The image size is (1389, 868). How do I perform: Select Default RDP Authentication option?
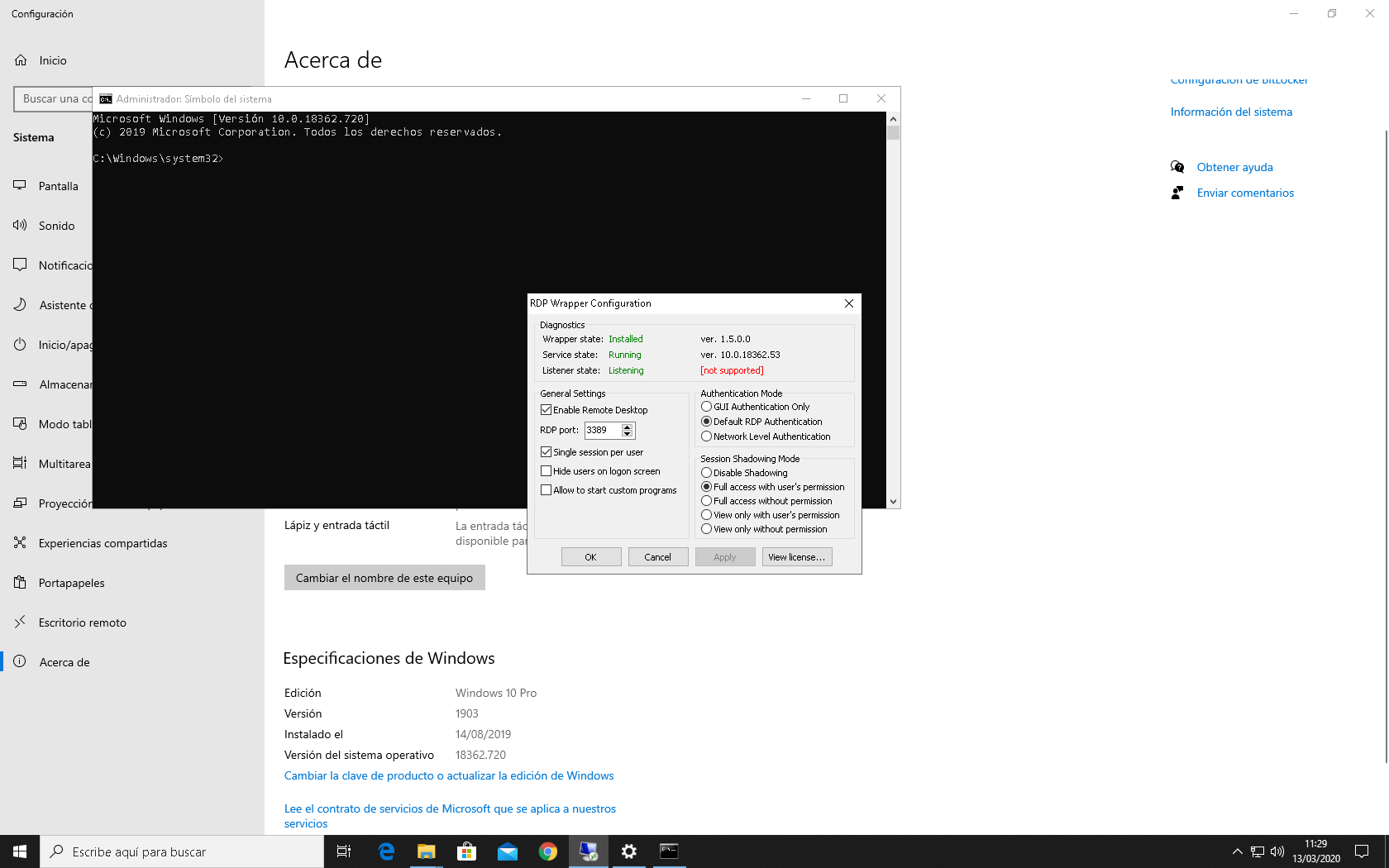(706, 422)
